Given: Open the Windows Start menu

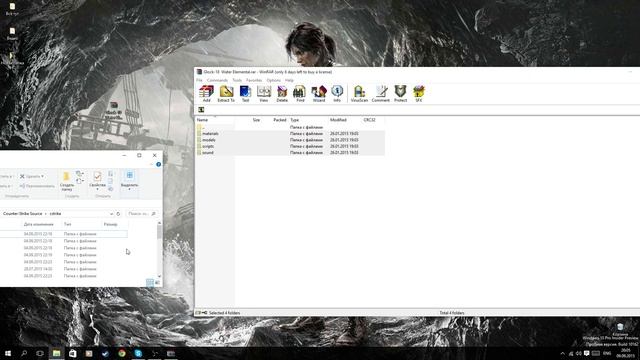Looking at the screenshot, I should tap(8, 353).
